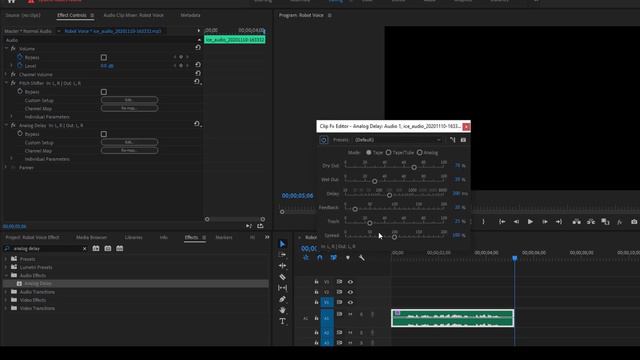Toggle V2 track eye visibility
640x360 pixels.
pyautogui.click(x=350, y=292)
